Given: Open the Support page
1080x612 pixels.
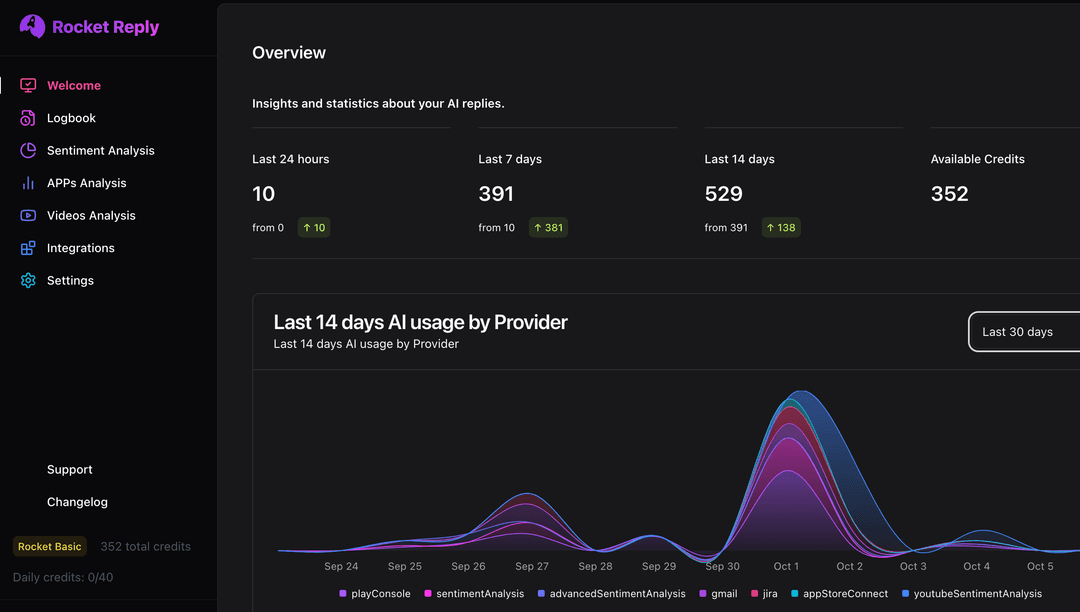Looking at the screenshot, I should click(x=69, y=469).
